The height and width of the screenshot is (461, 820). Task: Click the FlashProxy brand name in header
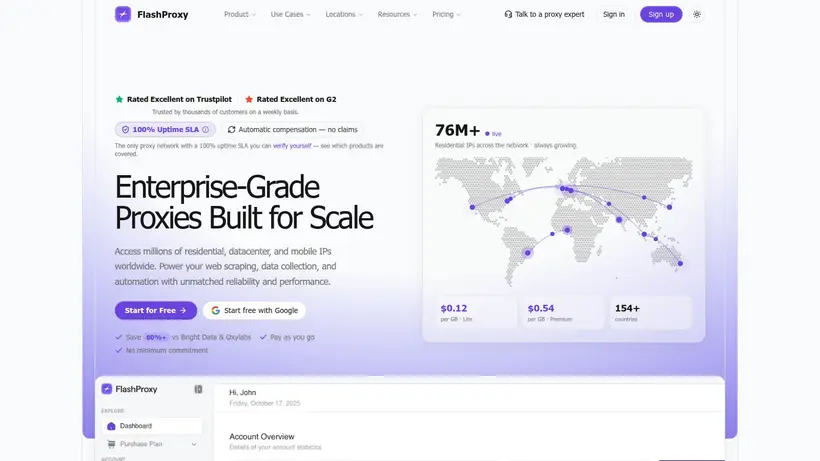click(163, 15)
